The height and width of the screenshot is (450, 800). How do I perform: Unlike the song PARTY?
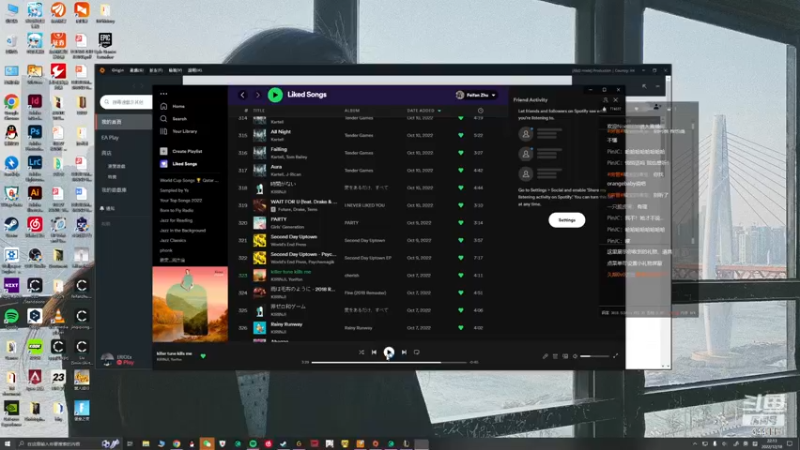(461, 222)
